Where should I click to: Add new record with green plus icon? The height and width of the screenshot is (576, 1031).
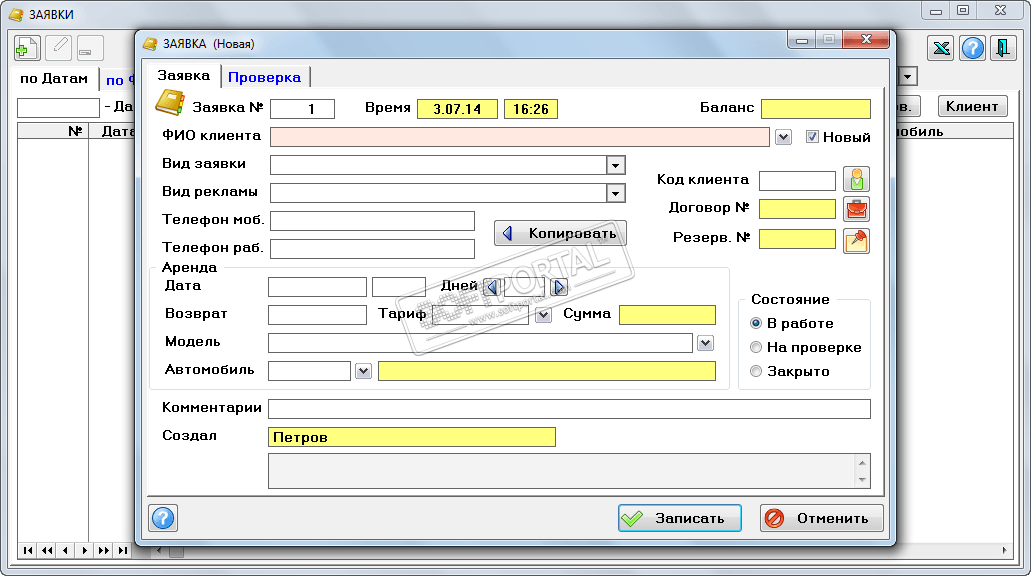click(x=27, y=48)
